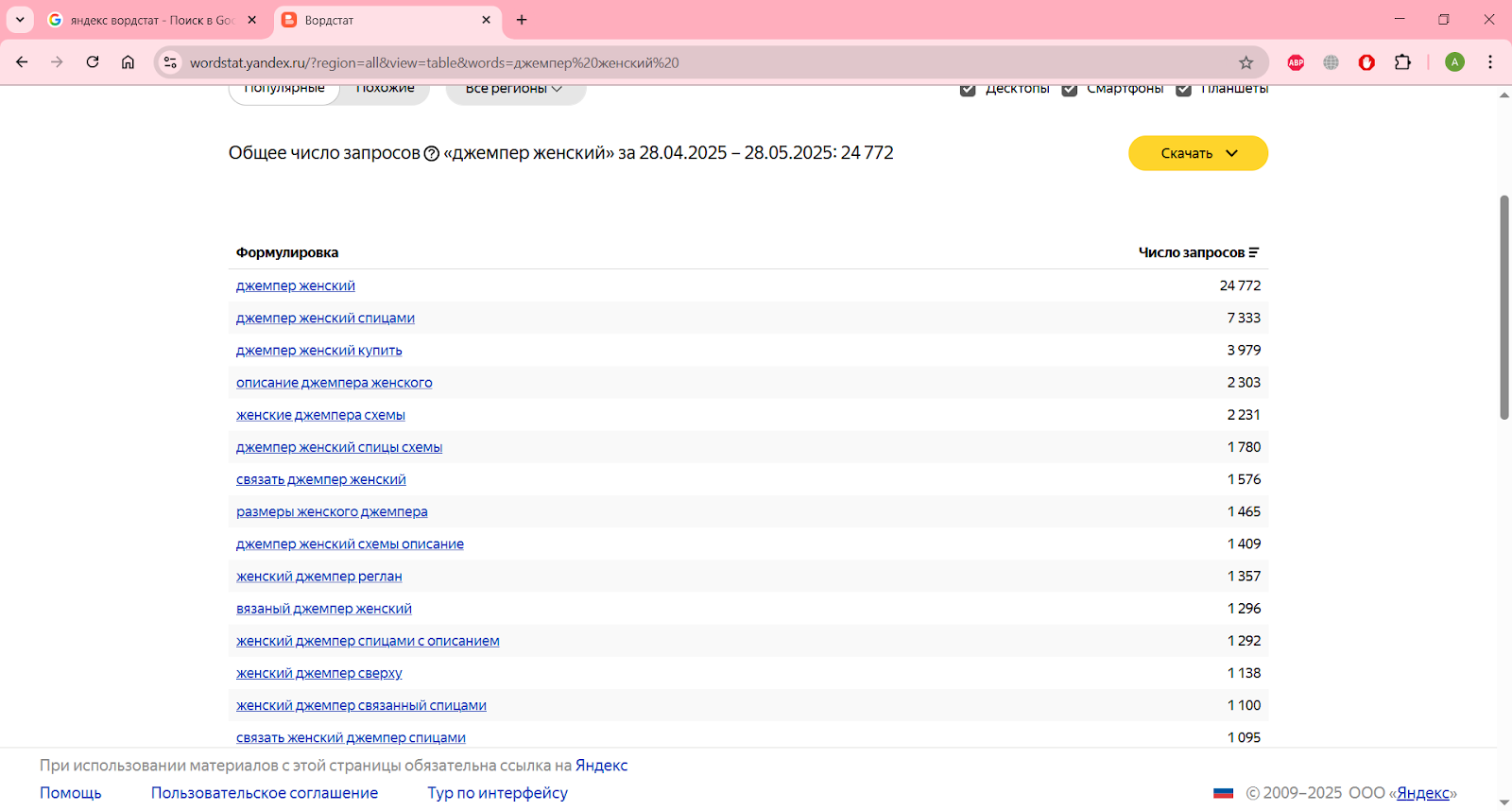The height and width of the screenshot is (811, 1512).
Task: Close the Вордстат tab
Action: 486,20
